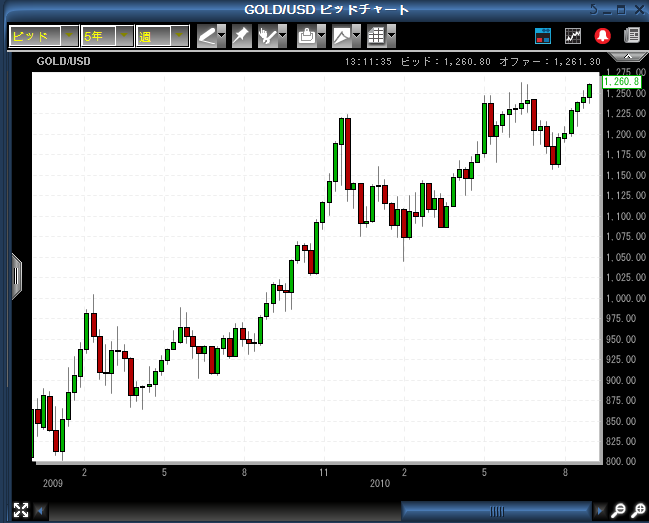
Task: Open the red-blue layout panel icon
Action: point(543,36)
